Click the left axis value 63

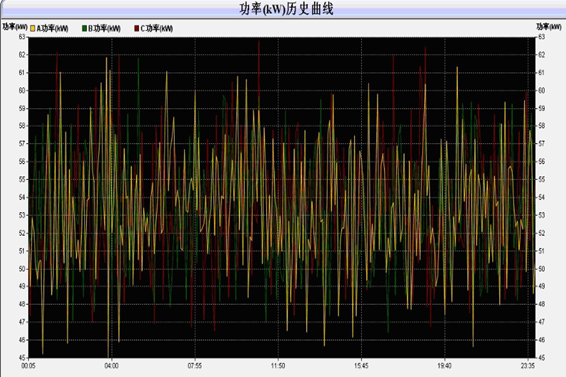(x=22, y=37)
